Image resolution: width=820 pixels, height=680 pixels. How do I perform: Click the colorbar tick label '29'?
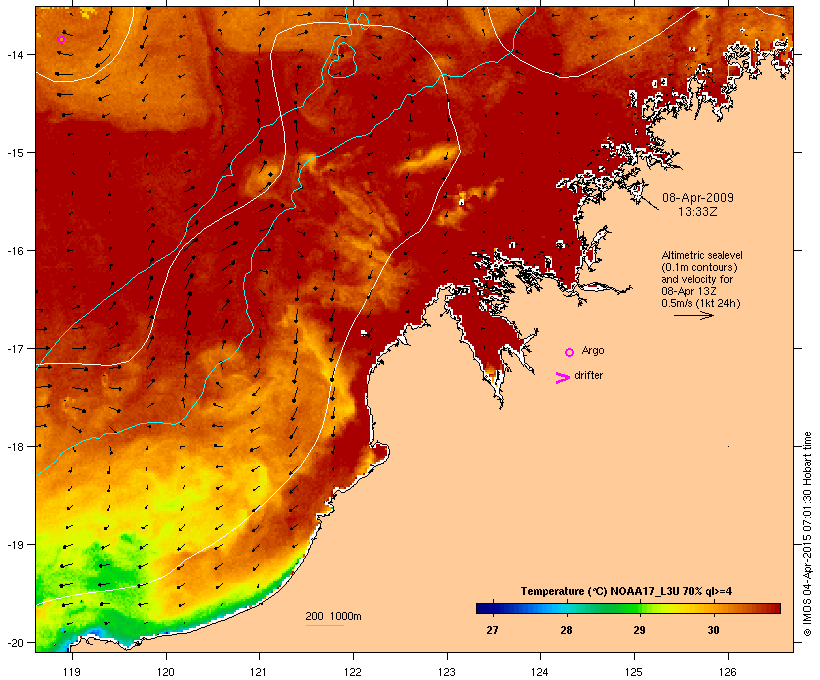click(640, 630)
